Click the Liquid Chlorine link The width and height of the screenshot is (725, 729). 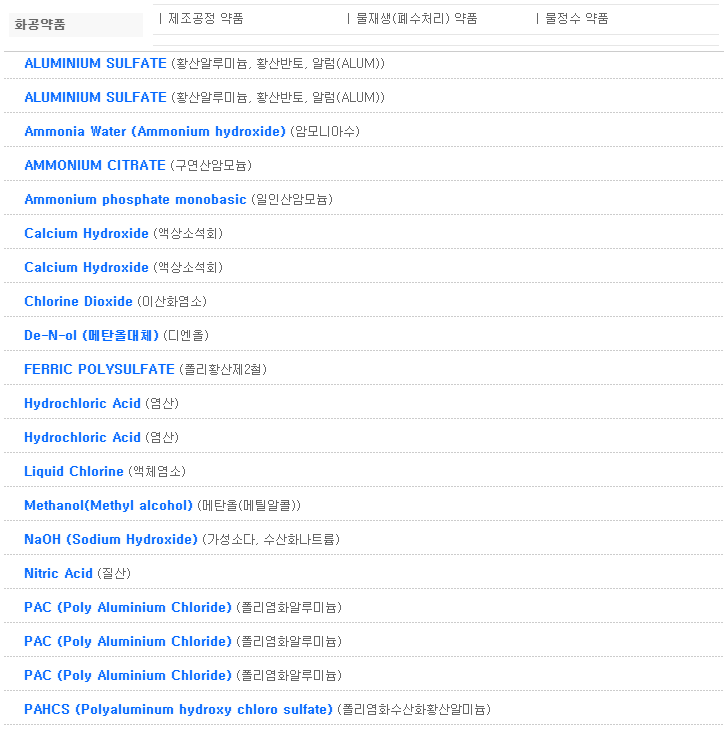(x=74, y=471)
